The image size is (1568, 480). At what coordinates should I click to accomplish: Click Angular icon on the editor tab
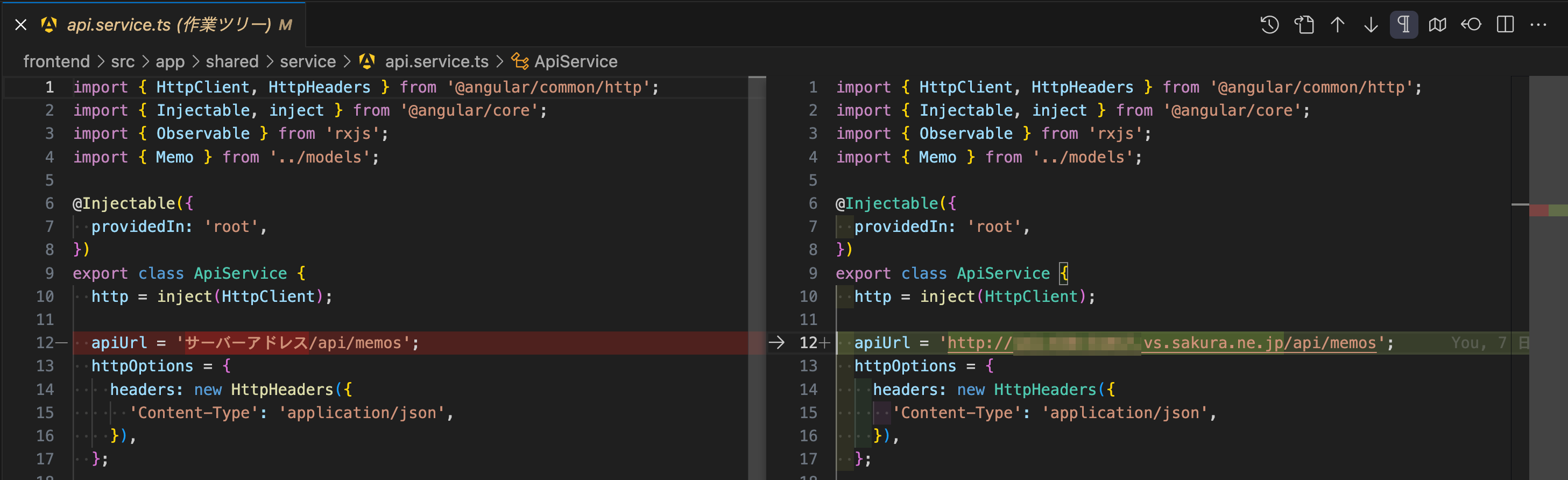(x=48, y=25)
